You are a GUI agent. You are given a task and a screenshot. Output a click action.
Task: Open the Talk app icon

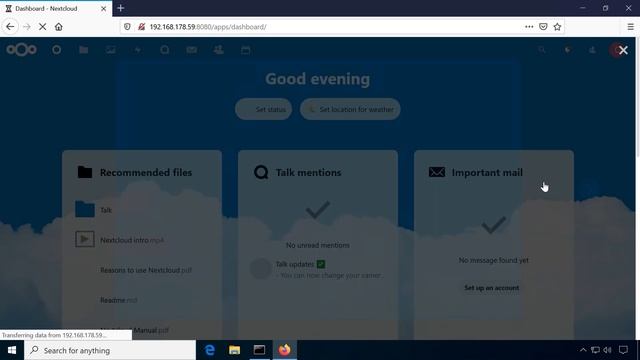[164, 50]
